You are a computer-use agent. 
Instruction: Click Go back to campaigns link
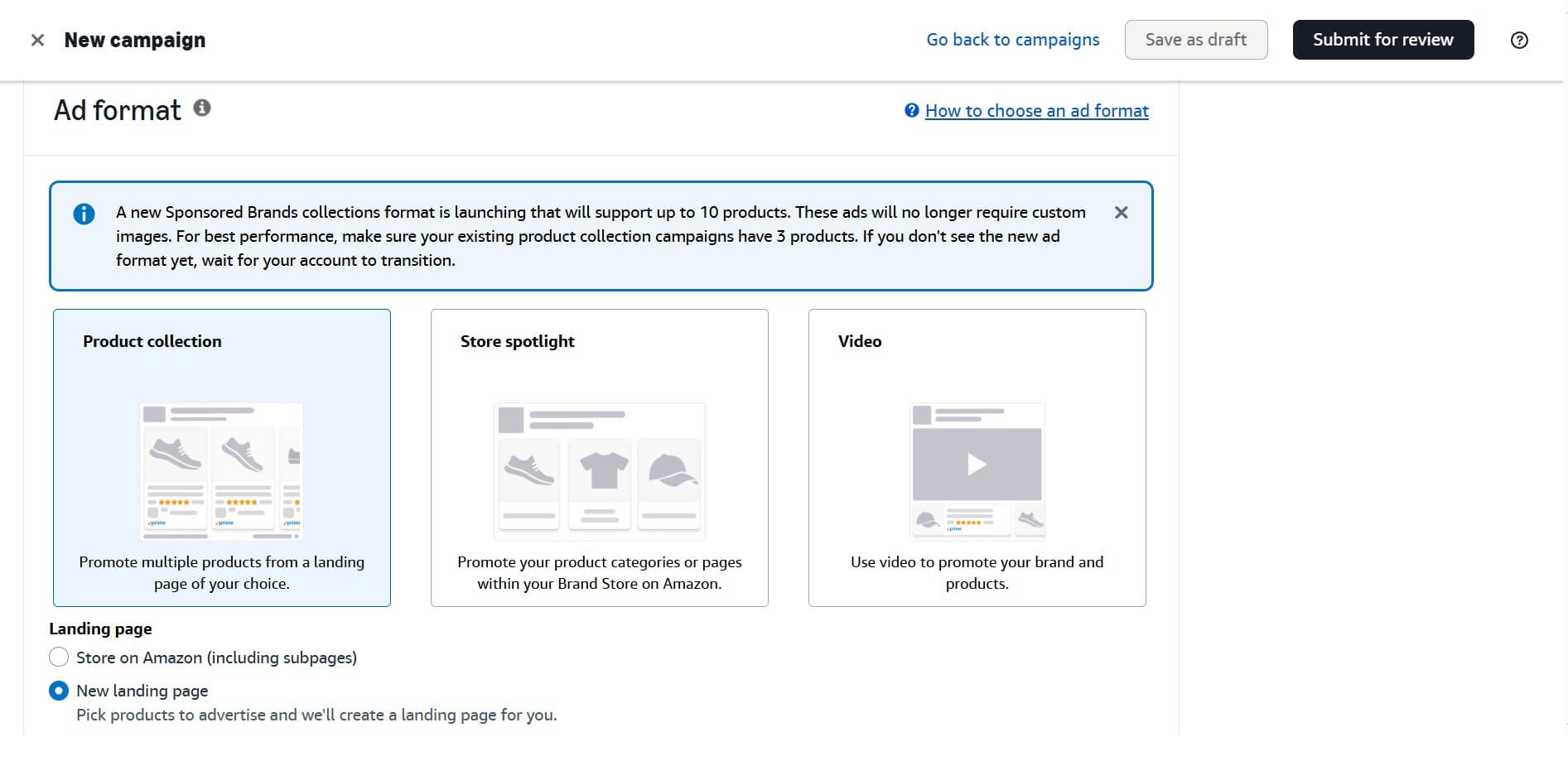point(1012,40)
